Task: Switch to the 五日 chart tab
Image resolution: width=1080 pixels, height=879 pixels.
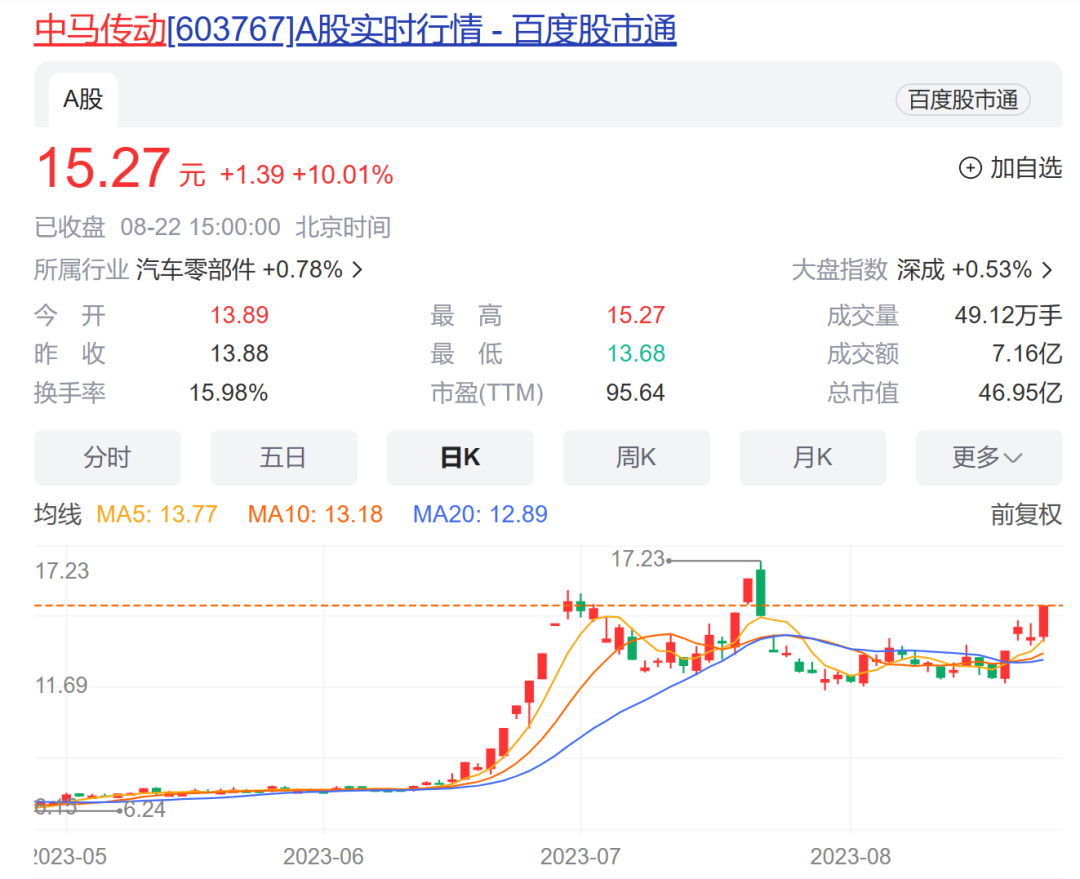Action: (x=284, y=457)
